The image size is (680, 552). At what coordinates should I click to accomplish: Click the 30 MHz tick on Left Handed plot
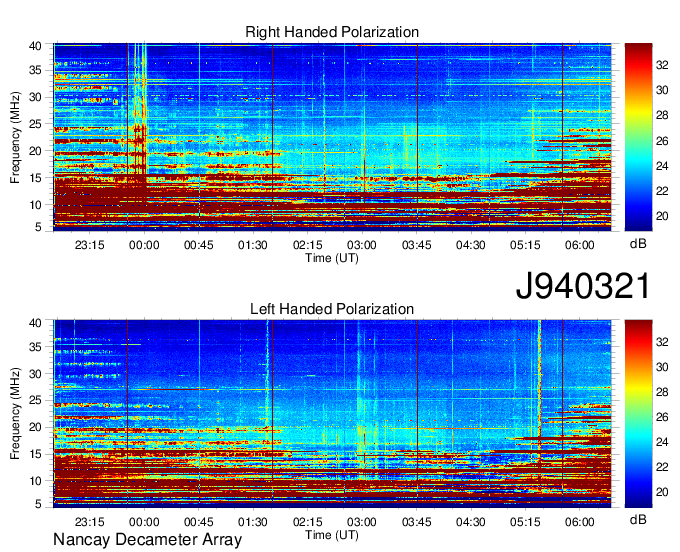[x=35, y=374]
